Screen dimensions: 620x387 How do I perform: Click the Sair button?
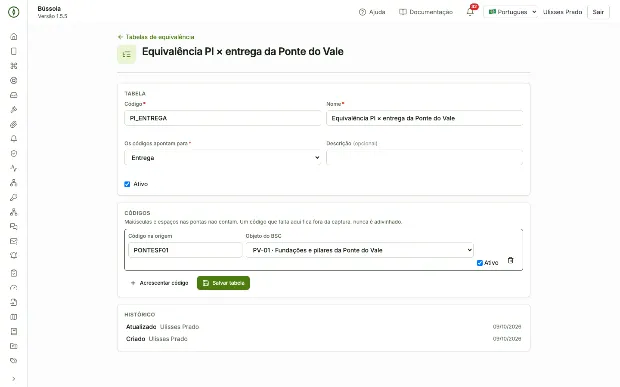pyautogui.click(x=598, y=12)
